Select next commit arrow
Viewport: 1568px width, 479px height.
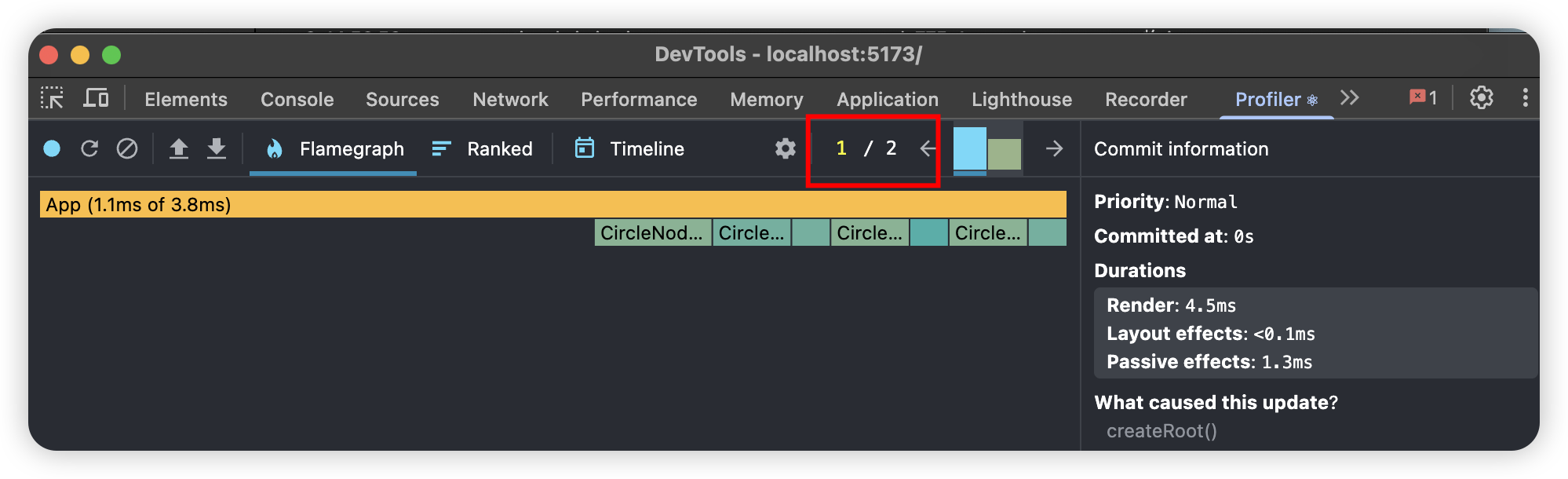1054,148
